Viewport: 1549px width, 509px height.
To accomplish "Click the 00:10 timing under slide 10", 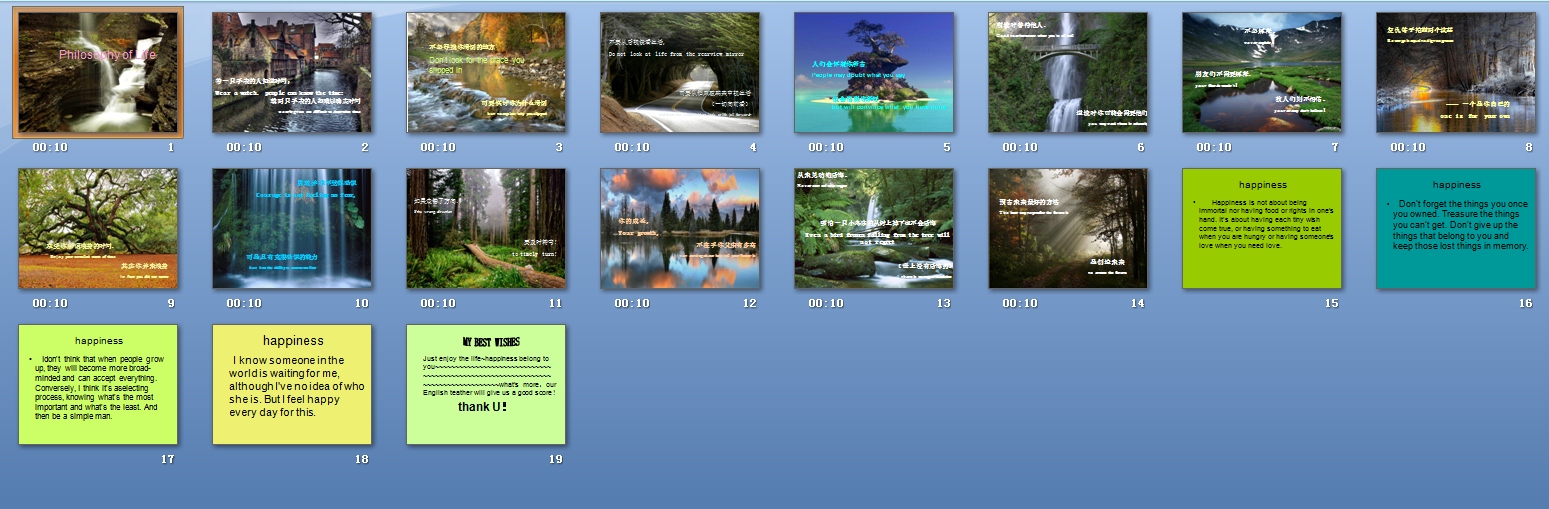I will point(244,303).
